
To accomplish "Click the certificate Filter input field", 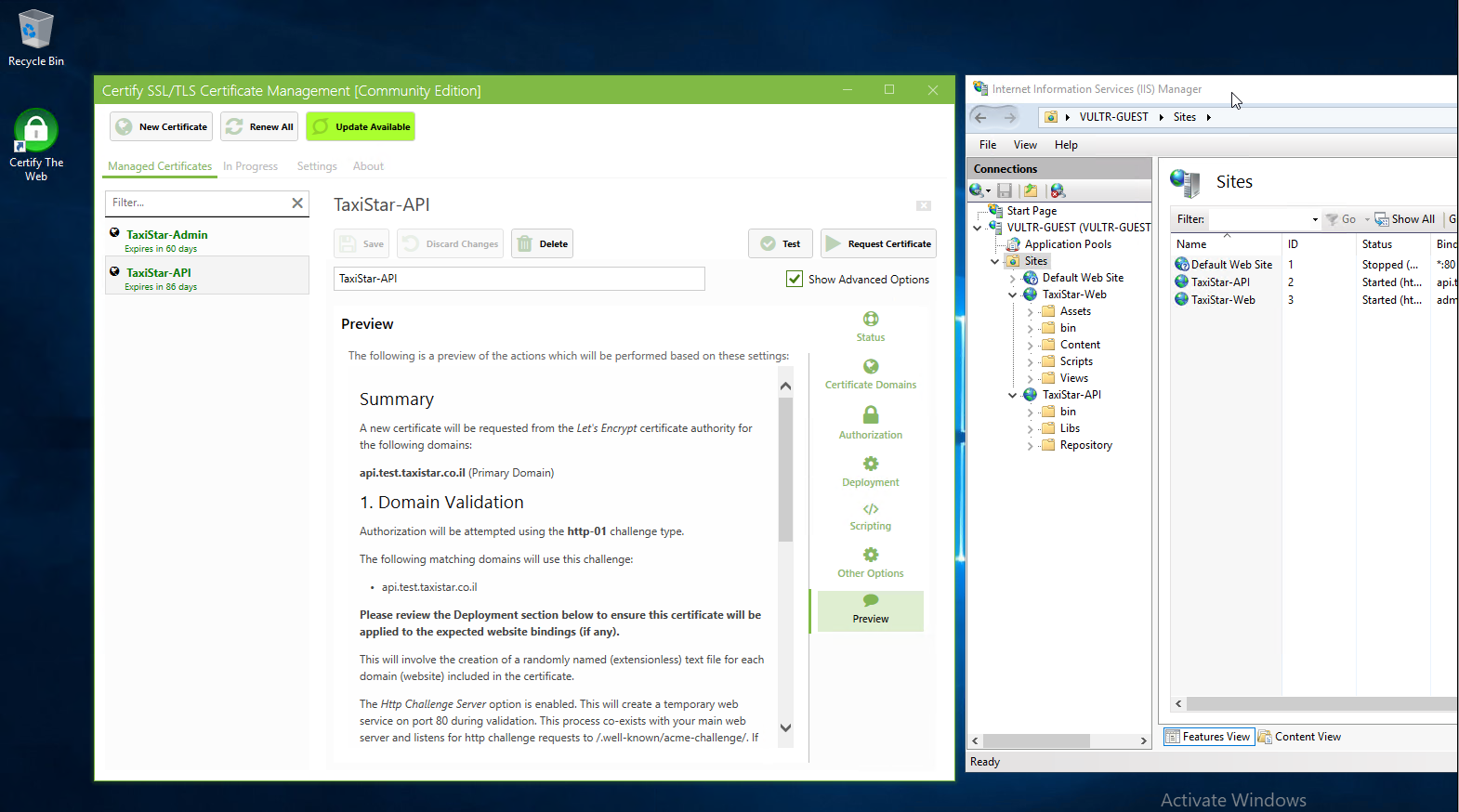I will [196, 203].
